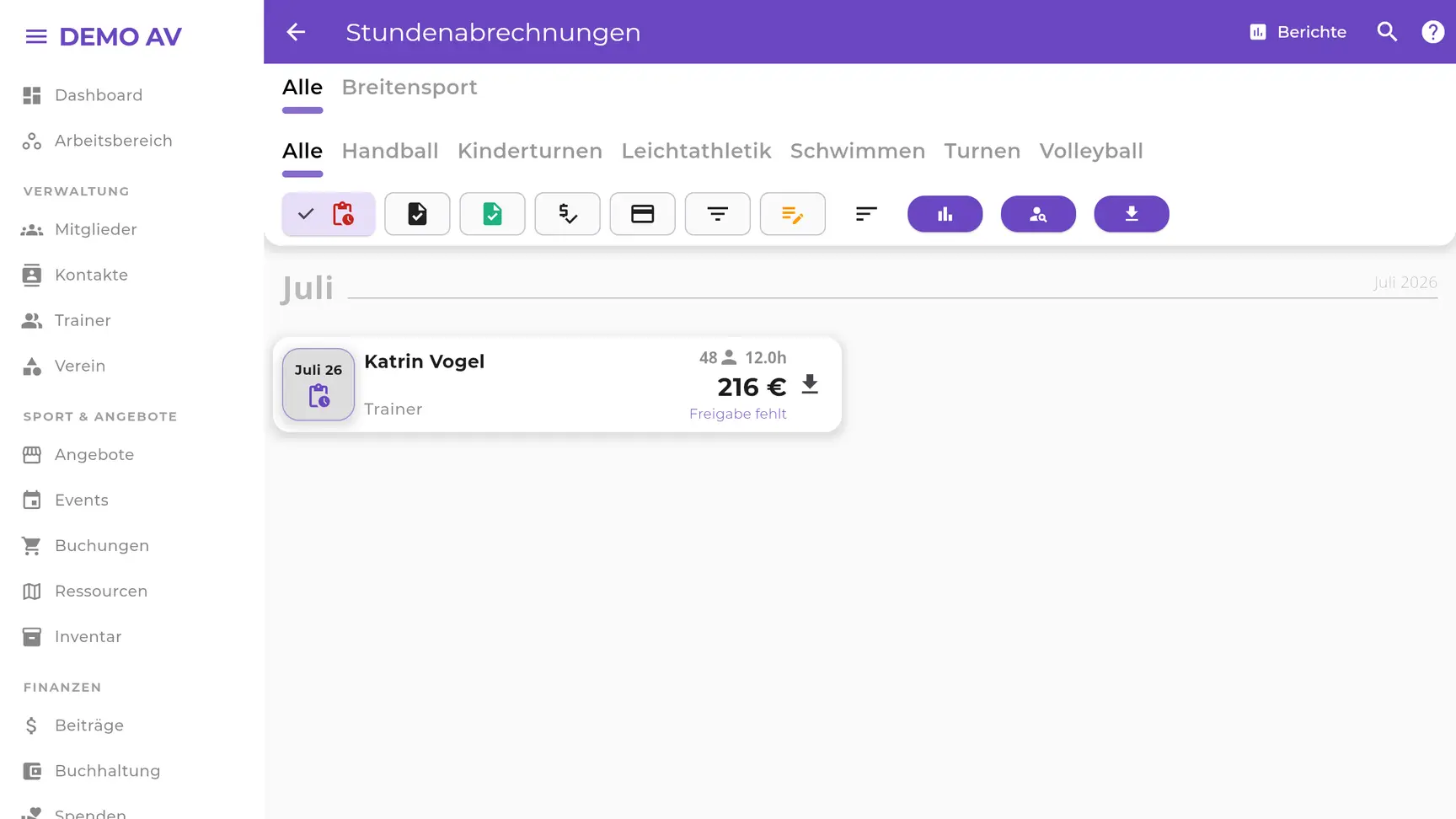Image resolution: width=1456 pixels, height=819 pixels.
Task: Select the top-row Alle tab above Handball
Action: point(302,88)
